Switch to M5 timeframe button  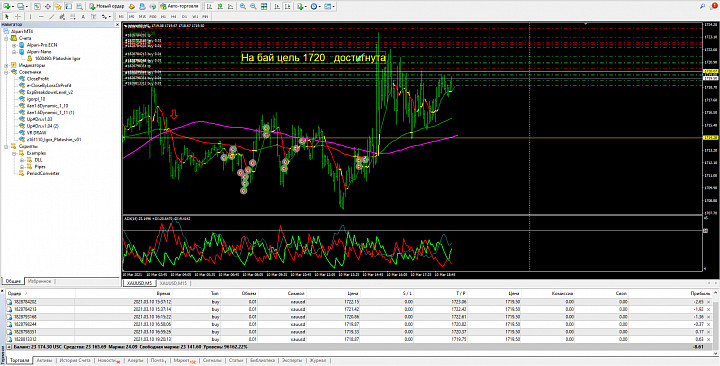point(131,17)
